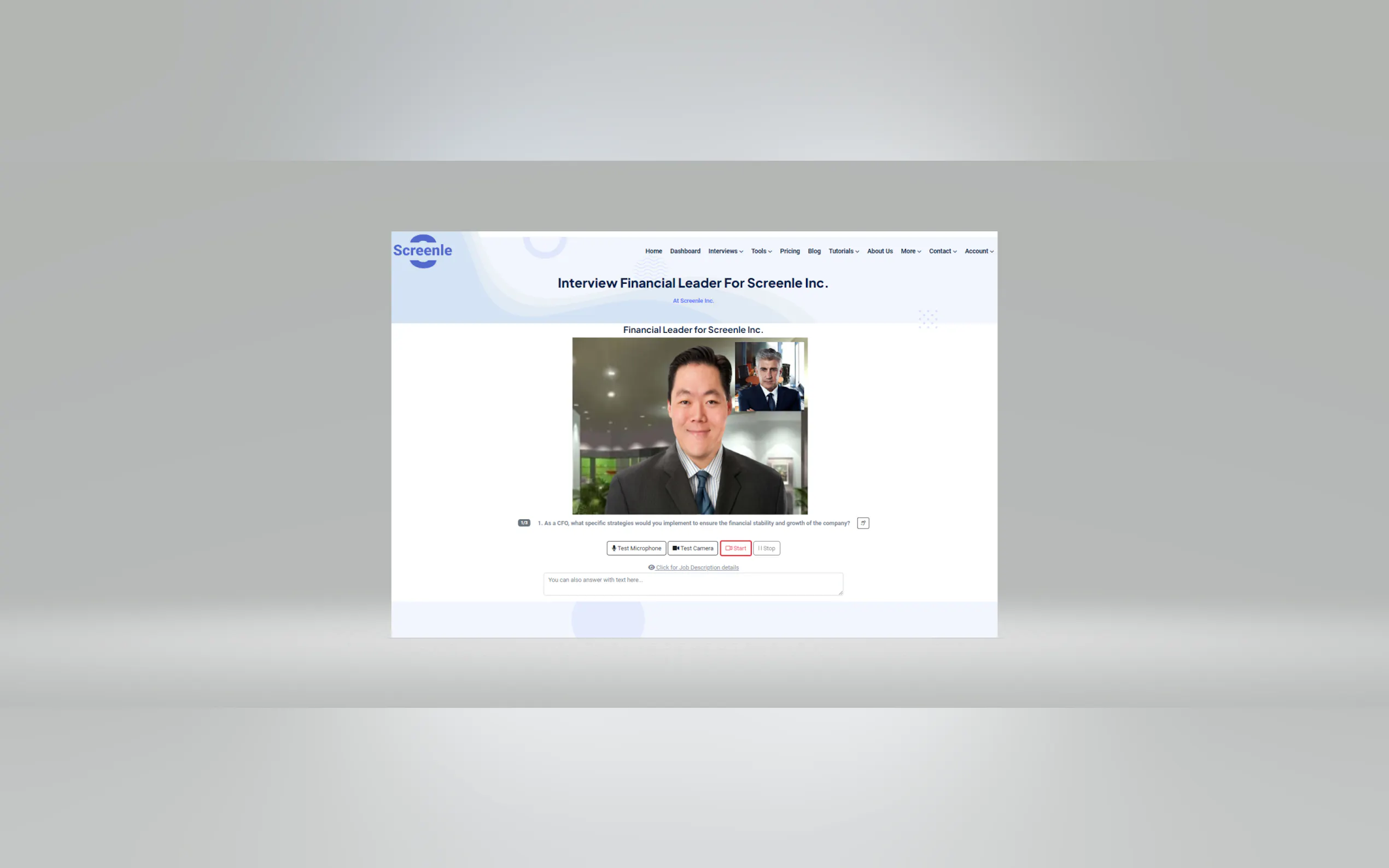1389x868 pixels.
Task: Click the listen icon beside the question
Action: (863, 523)
